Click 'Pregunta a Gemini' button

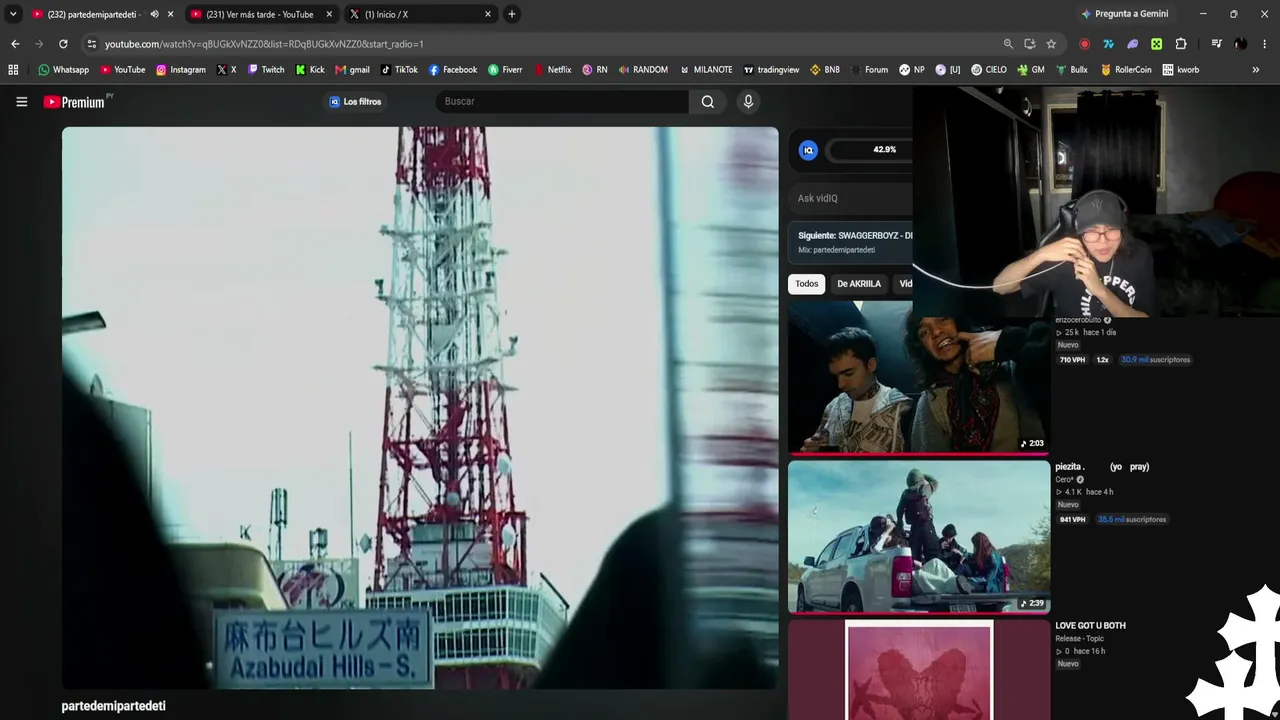(1124, 14)
